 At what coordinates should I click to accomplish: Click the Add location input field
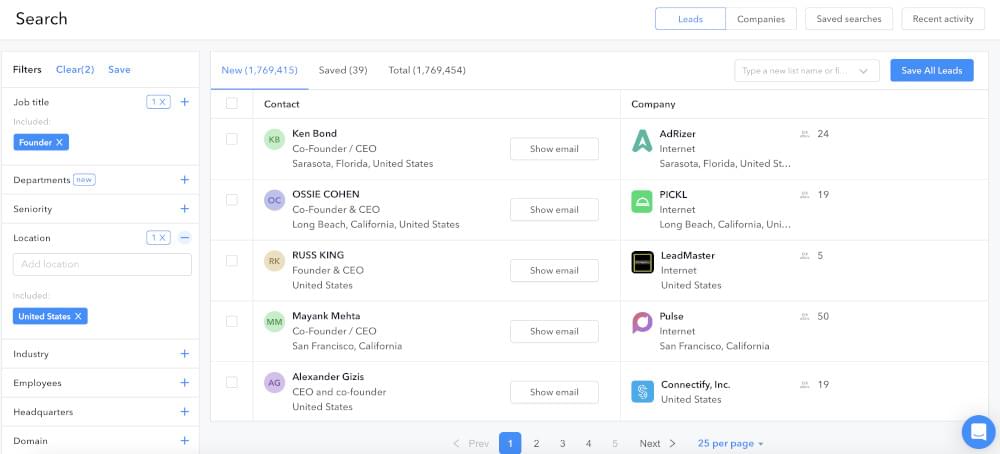click(102, 264)
